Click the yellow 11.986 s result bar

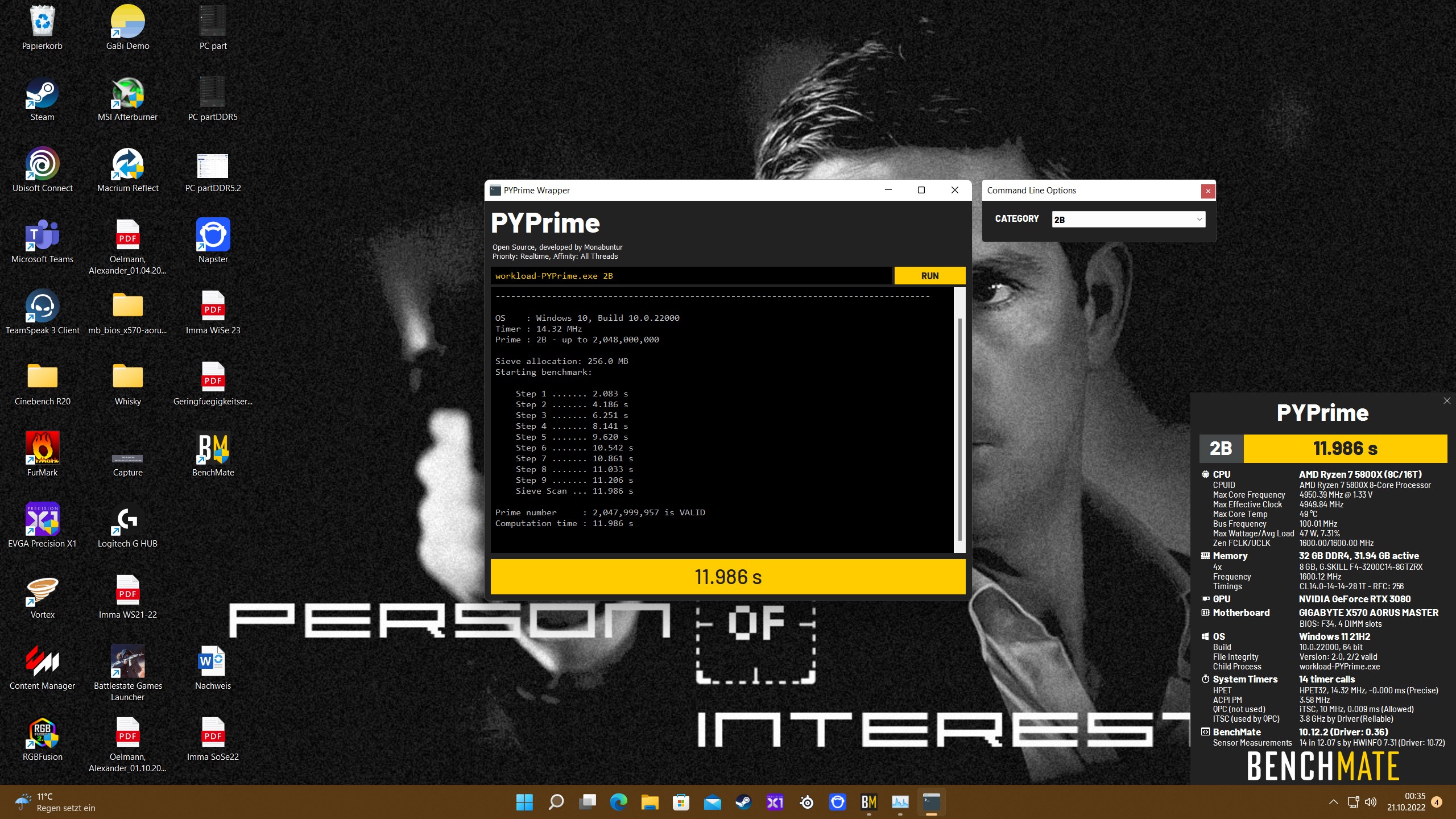point(728,577)
